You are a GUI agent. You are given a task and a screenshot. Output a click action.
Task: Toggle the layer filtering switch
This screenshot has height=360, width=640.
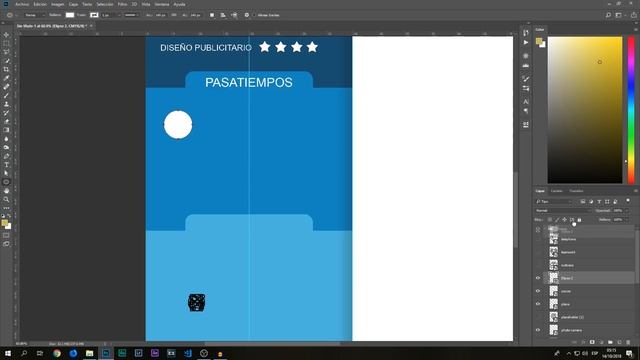click(628, 201)
